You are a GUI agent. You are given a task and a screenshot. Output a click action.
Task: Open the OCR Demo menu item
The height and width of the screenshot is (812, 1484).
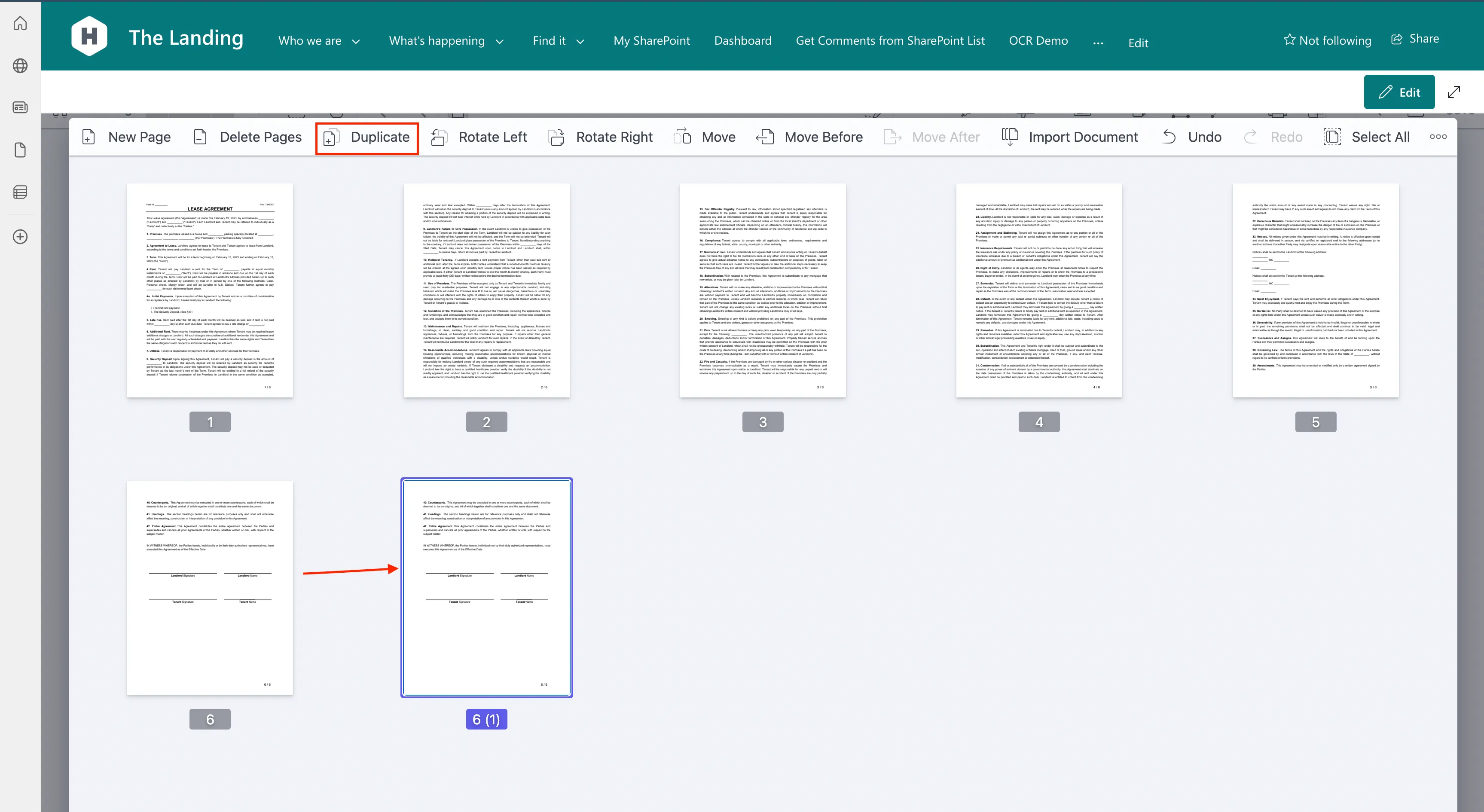point(1038,40)
